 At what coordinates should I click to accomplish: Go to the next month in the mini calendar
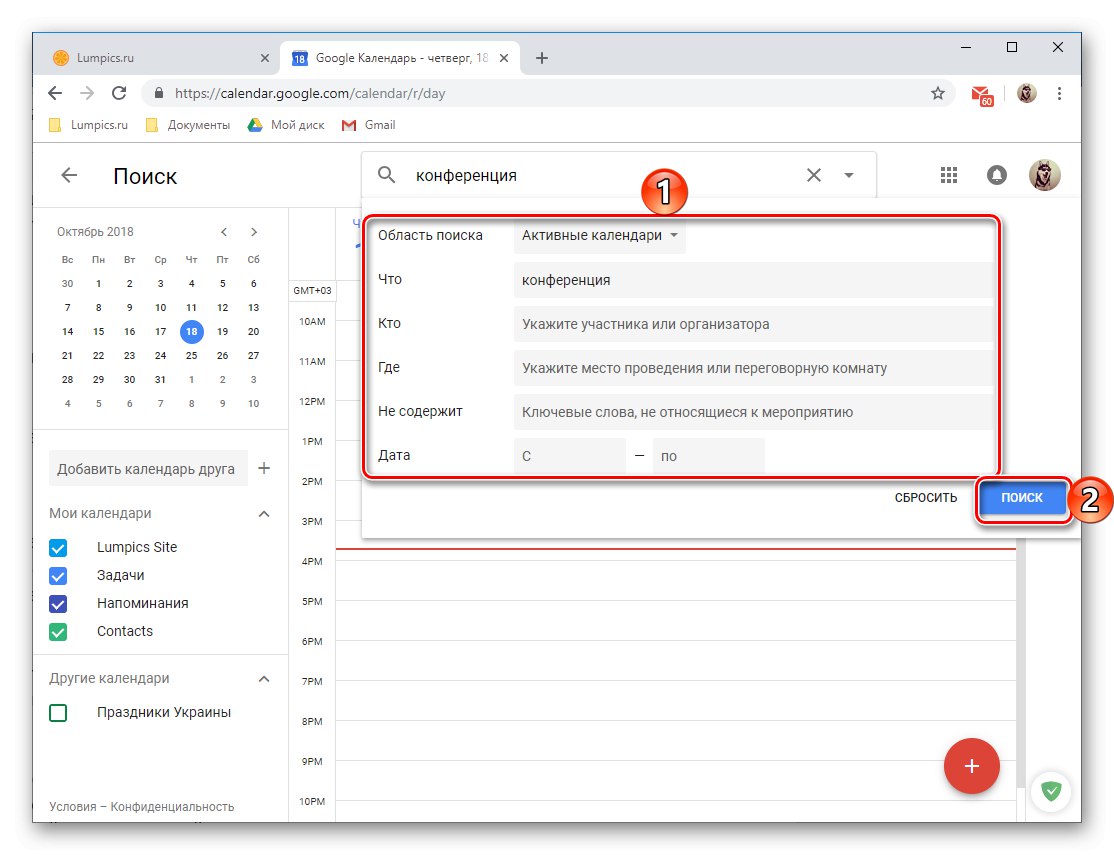253,231
